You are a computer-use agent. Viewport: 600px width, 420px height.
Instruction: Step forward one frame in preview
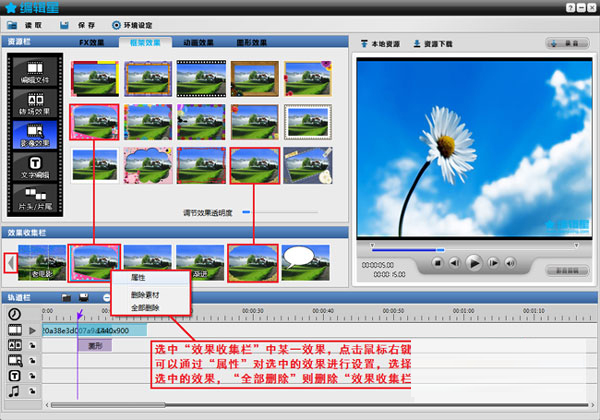pyautogui.click(x=493, y=263)
